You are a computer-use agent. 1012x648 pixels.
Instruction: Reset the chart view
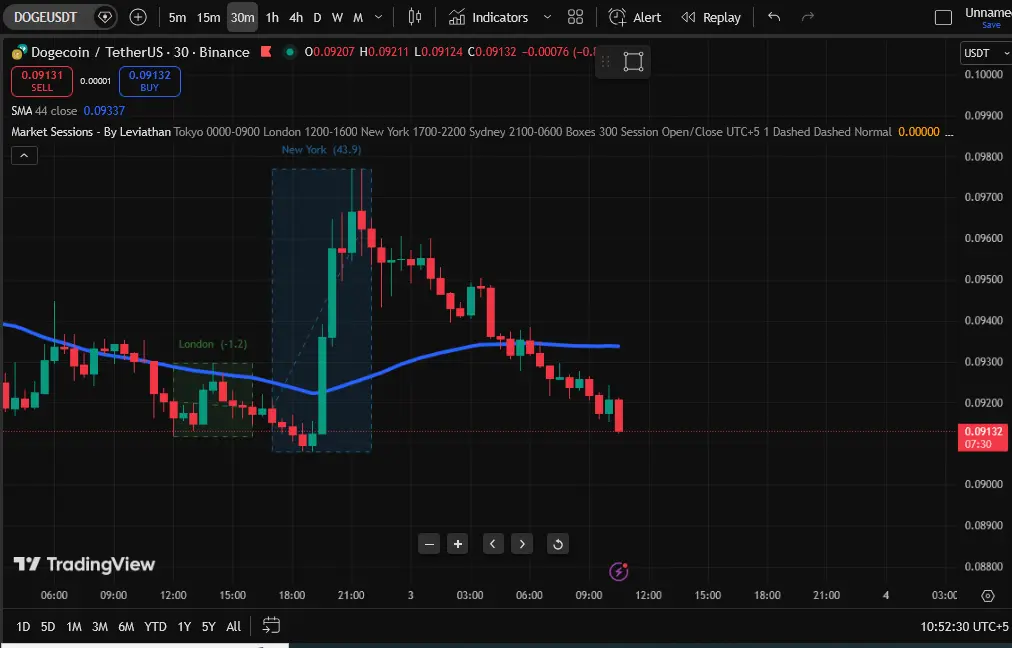[558, 544]
